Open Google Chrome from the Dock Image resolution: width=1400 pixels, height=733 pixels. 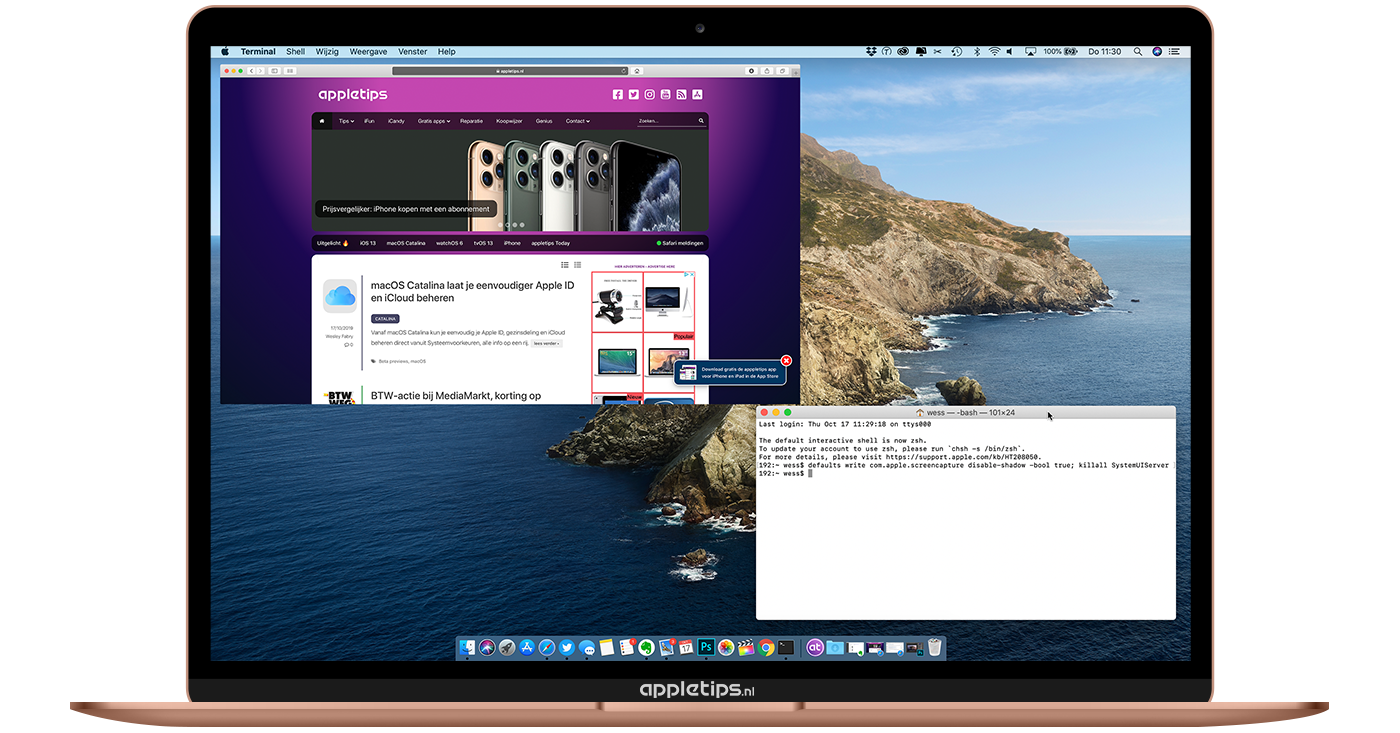click(x=766, y=648)
